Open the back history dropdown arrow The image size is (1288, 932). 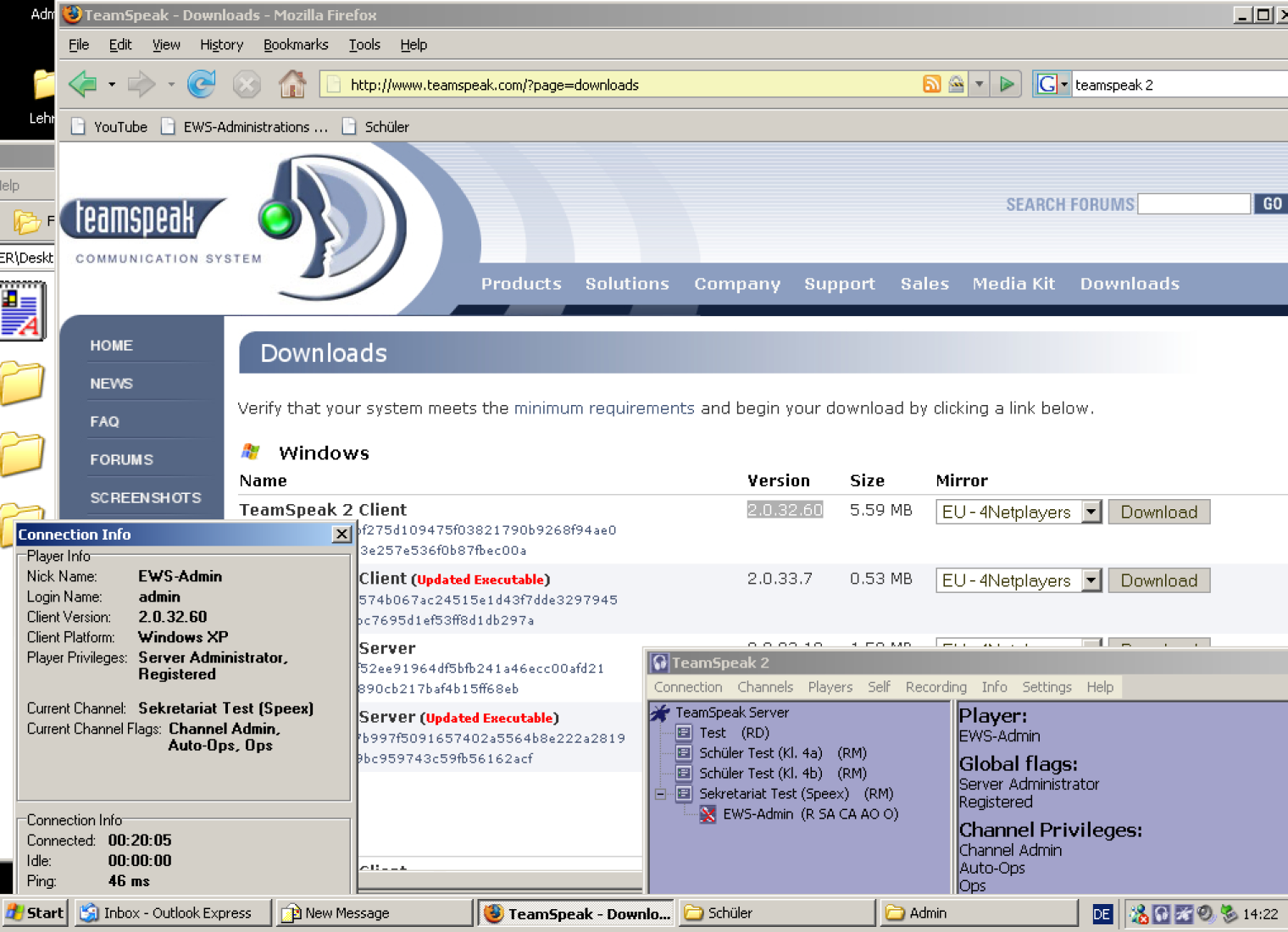pyautogui.click(x=112, y=84)
